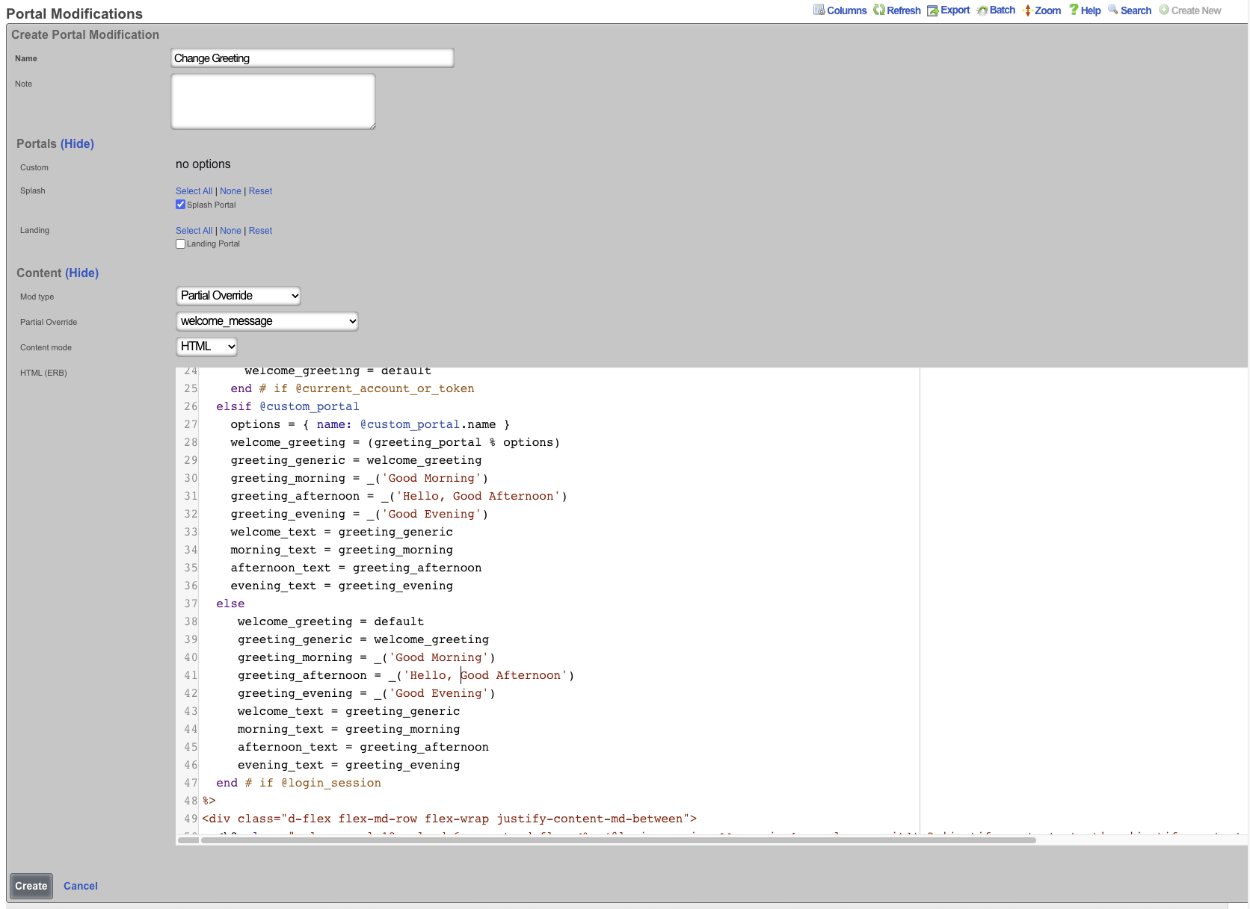The height and width of the screenshot is (909, 1250).
Task: Click into the Note text area
Action: [x=273, y=101]
